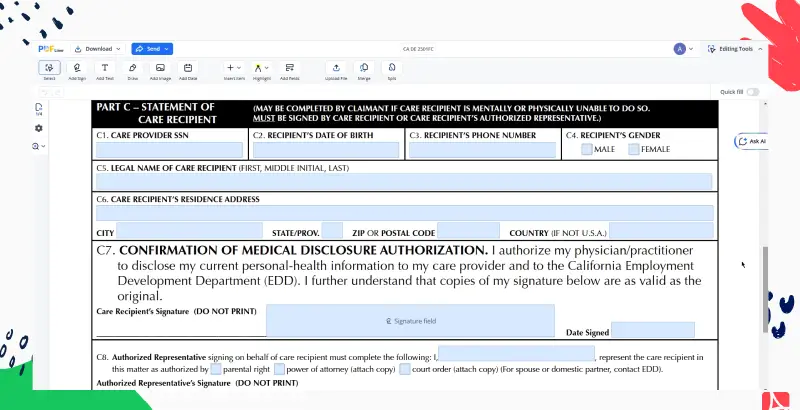Expand the zoom level dropdown in sidebar
The height and width of the screenshot is (410, 800).
[43, 146]
